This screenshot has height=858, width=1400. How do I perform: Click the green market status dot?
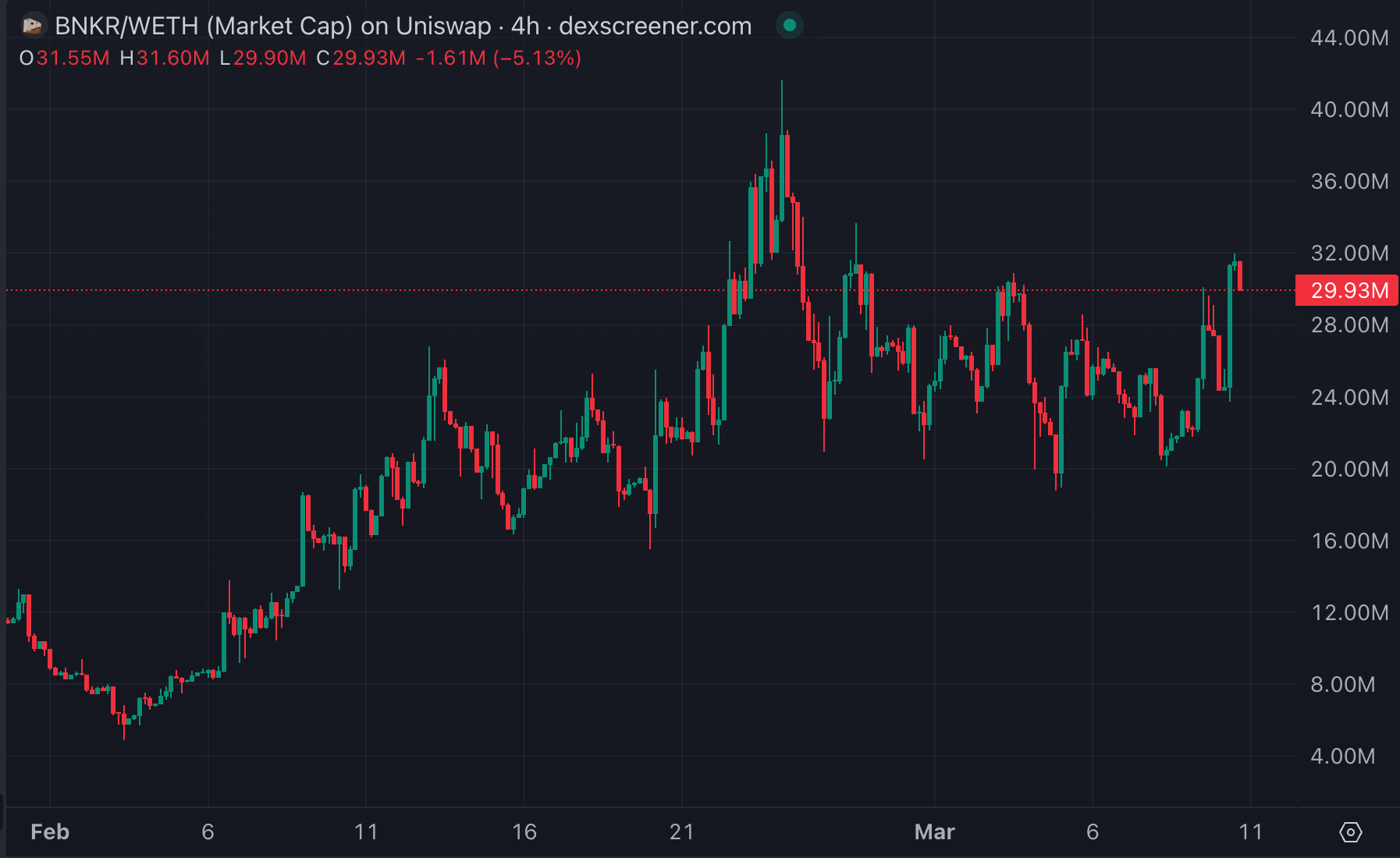789,26
